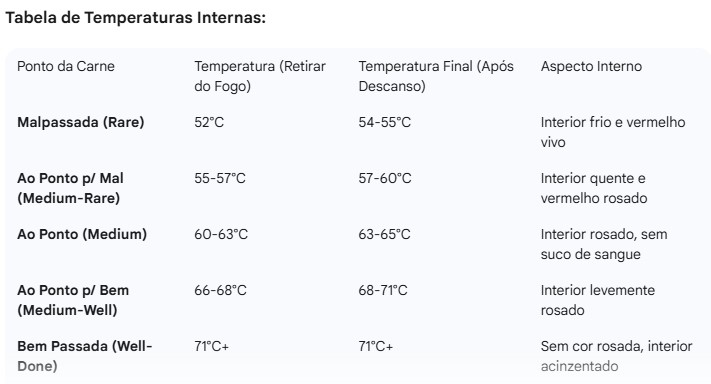Click the 'Temperatura (Retirar do Fogo)' column header
The height and width of the screenshot is (384, 711).
260,76
